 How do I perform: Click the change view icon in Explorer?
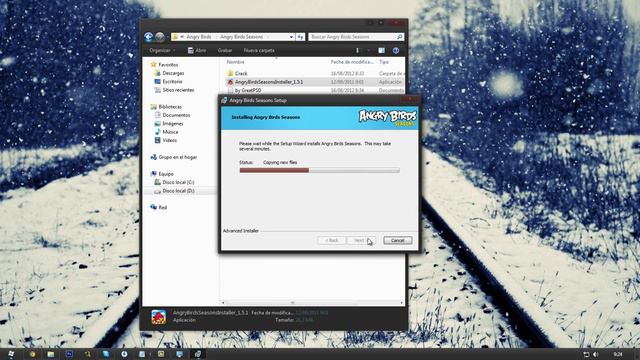357,51
